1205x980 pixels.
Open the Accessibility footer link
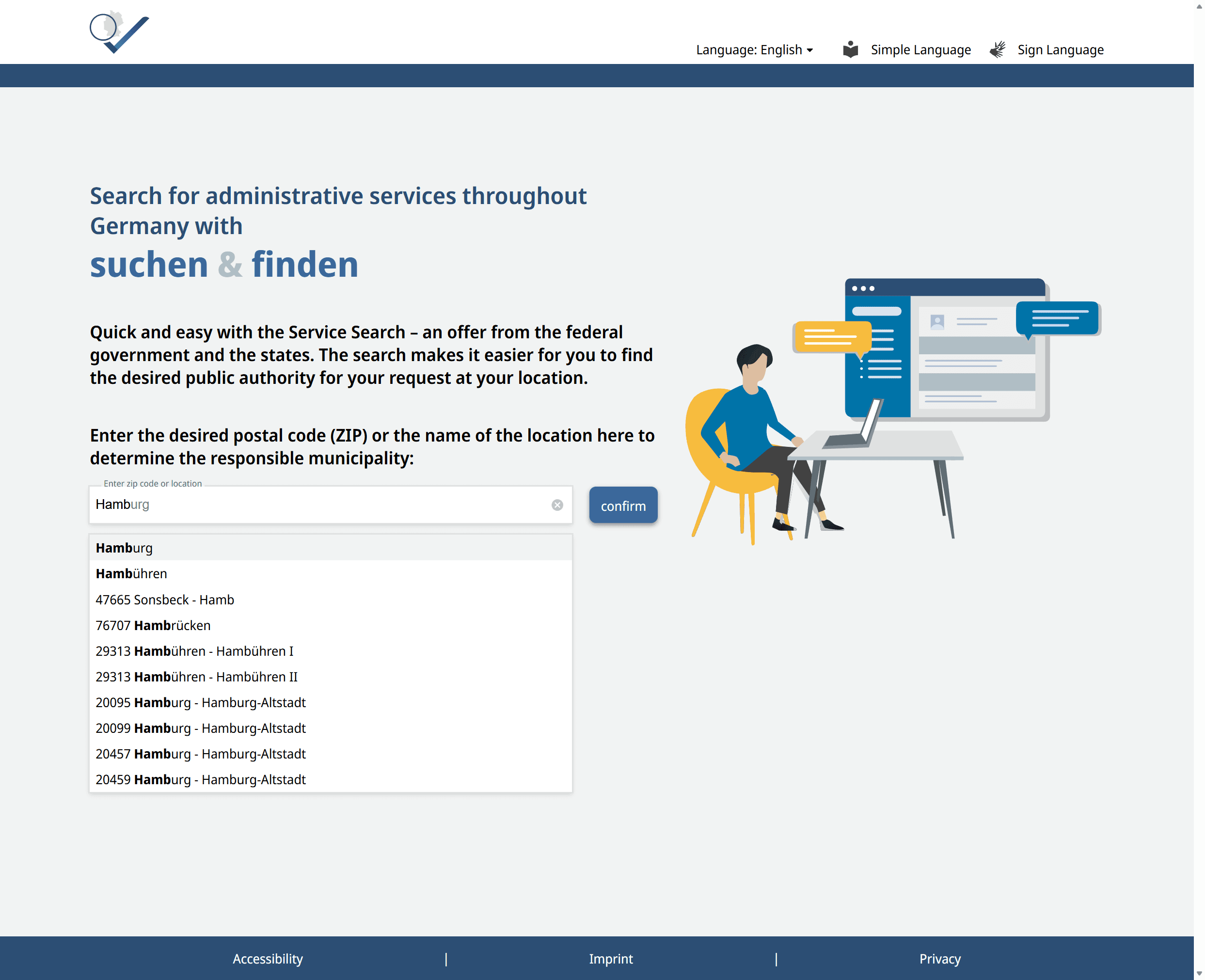point(268,959)
